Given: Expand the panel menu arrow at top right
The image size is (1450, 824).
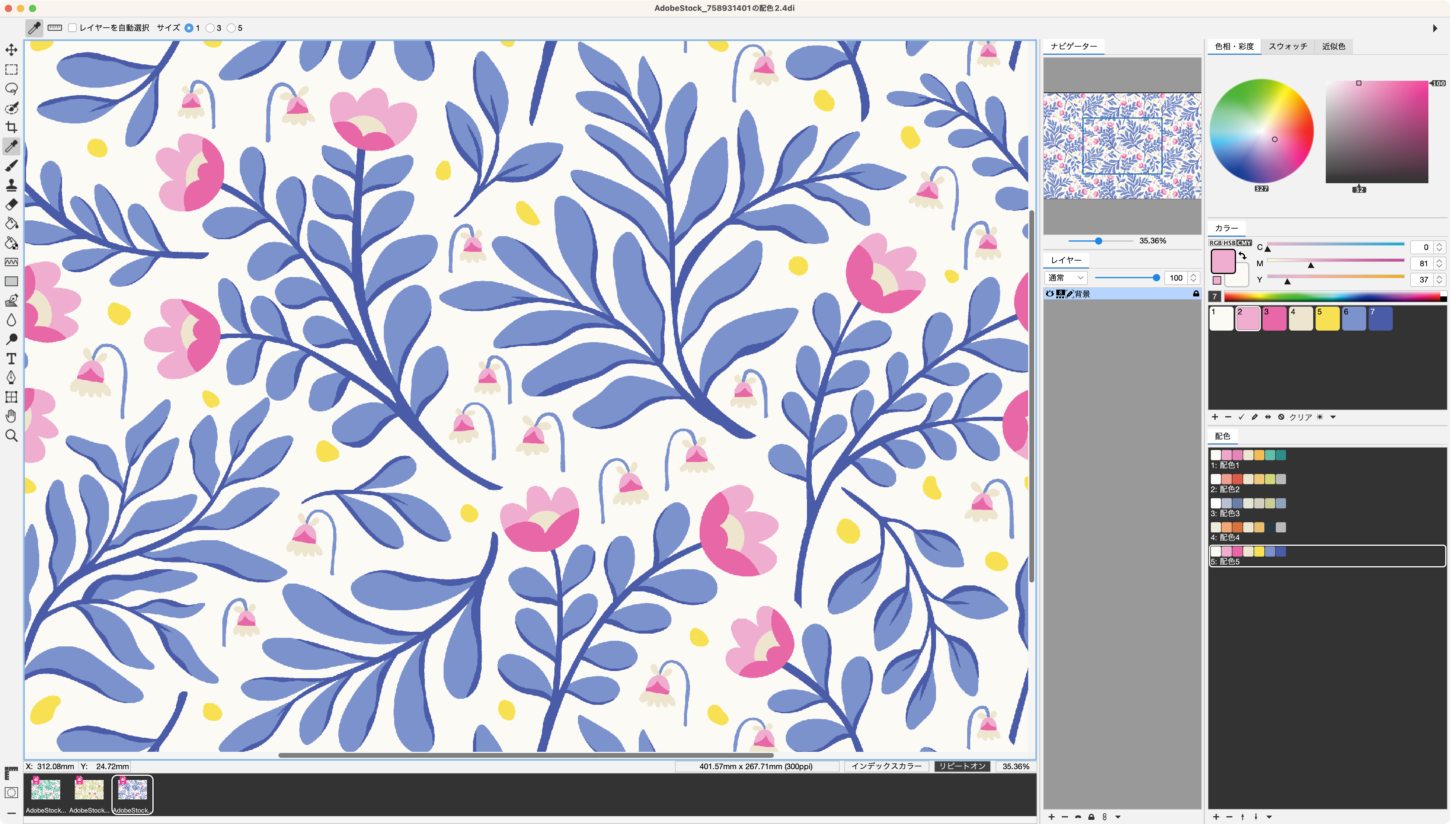Looking at the screenshot, I should click(x=1436, y=28).
